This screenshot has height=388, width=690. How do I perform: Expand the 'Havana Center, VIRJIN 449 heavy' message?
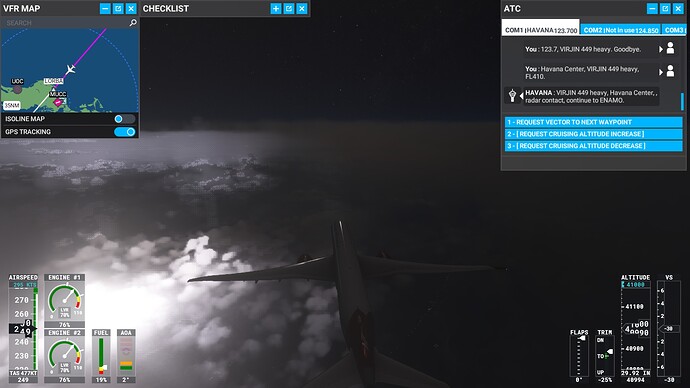pyautogui.click(x=661, y=72)
